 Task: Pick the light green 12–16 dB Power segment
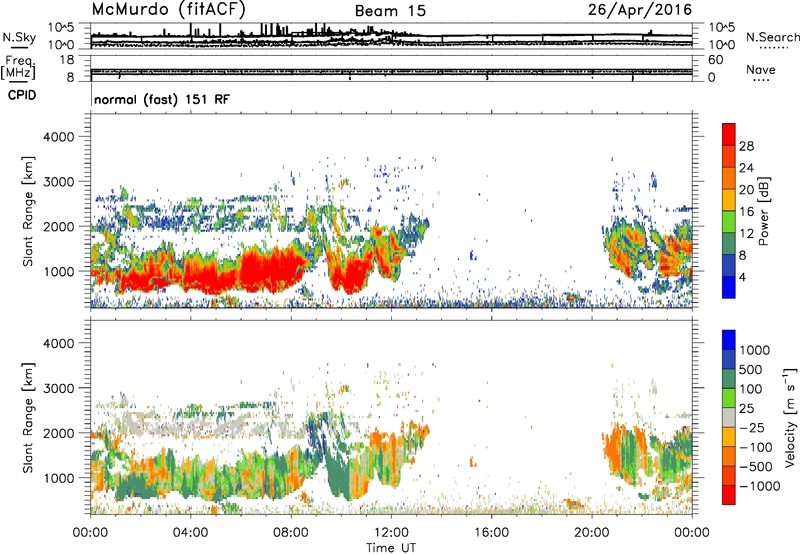(x=729, y=221)
